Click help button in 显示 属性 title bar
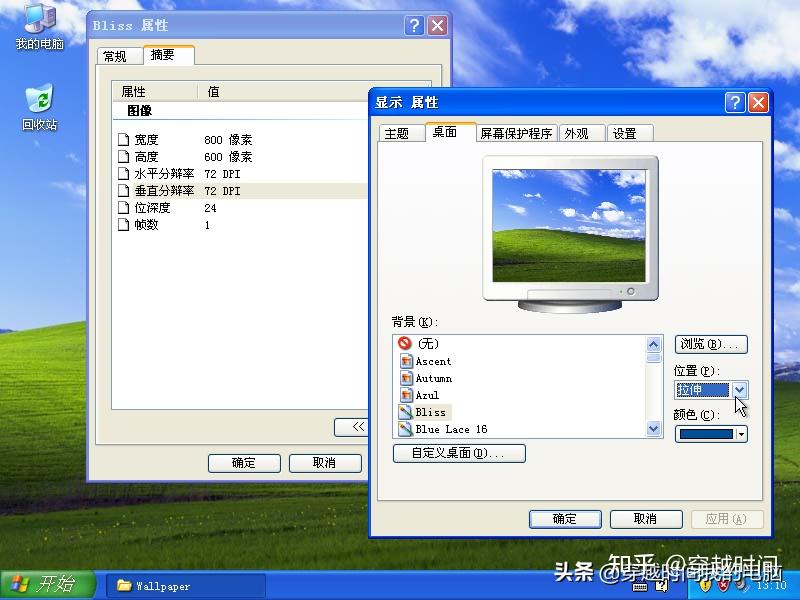800x600 pixels. (x=735, y=103)
